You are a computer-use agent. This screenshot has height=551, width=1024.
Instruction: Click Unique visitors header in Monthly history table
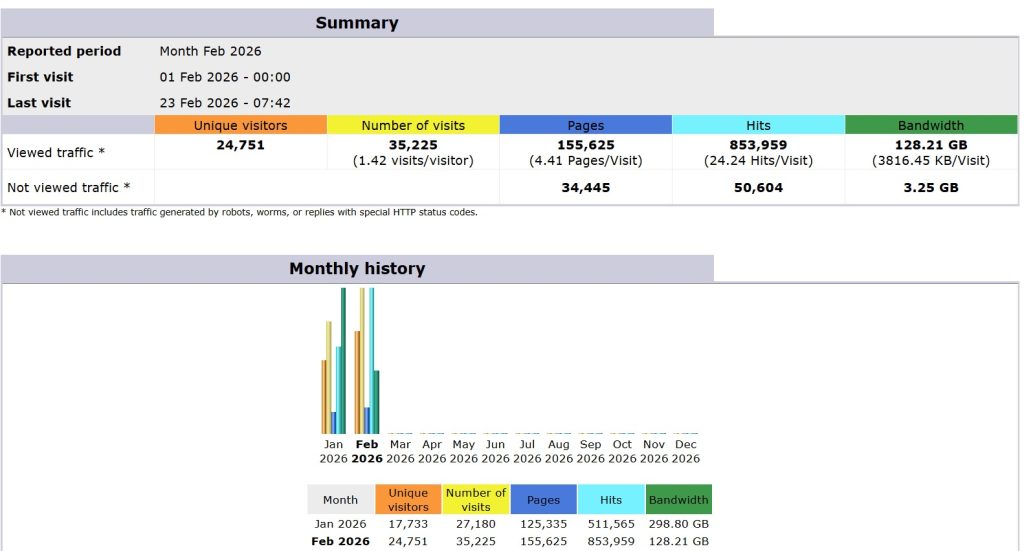pyautogui.click(x=408, y=500)
